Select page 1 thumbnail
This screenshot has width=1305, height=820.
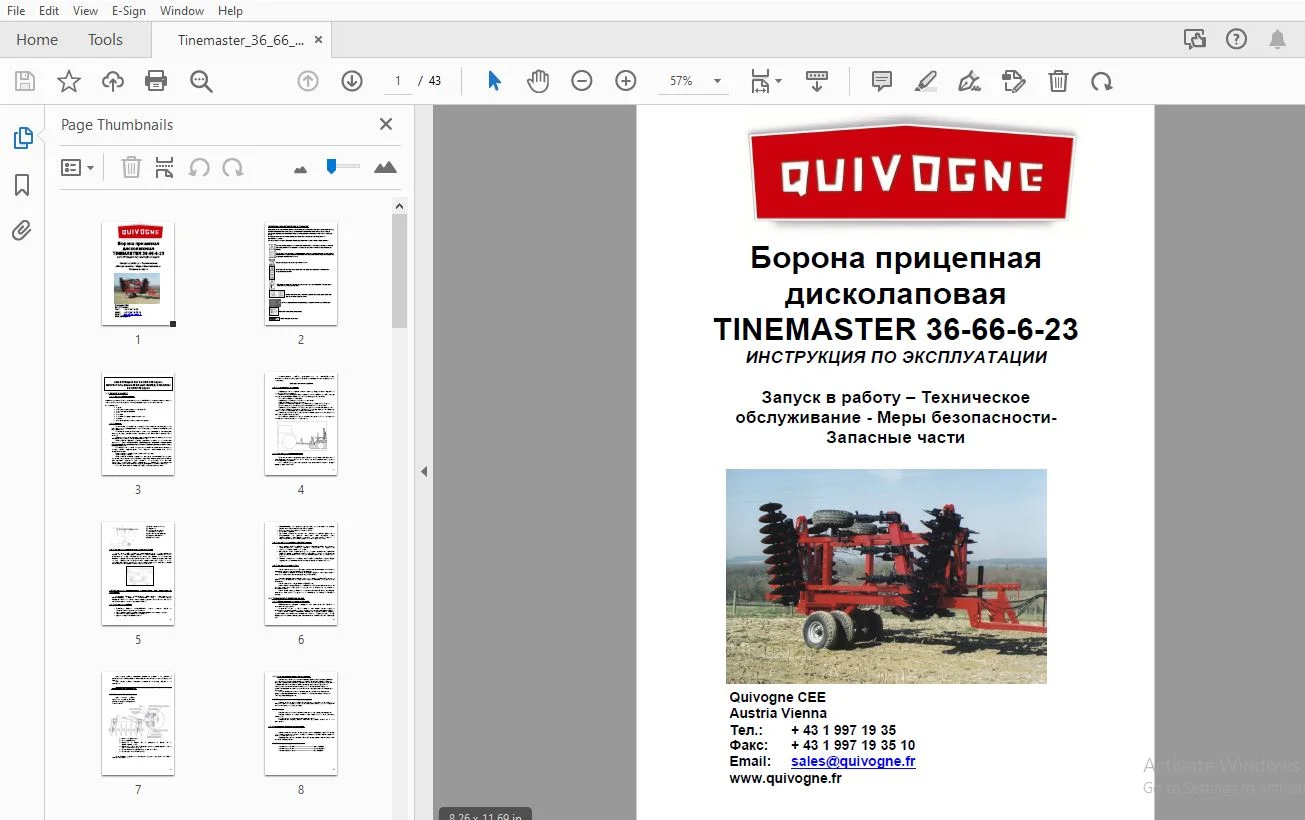tap(138, 274)
